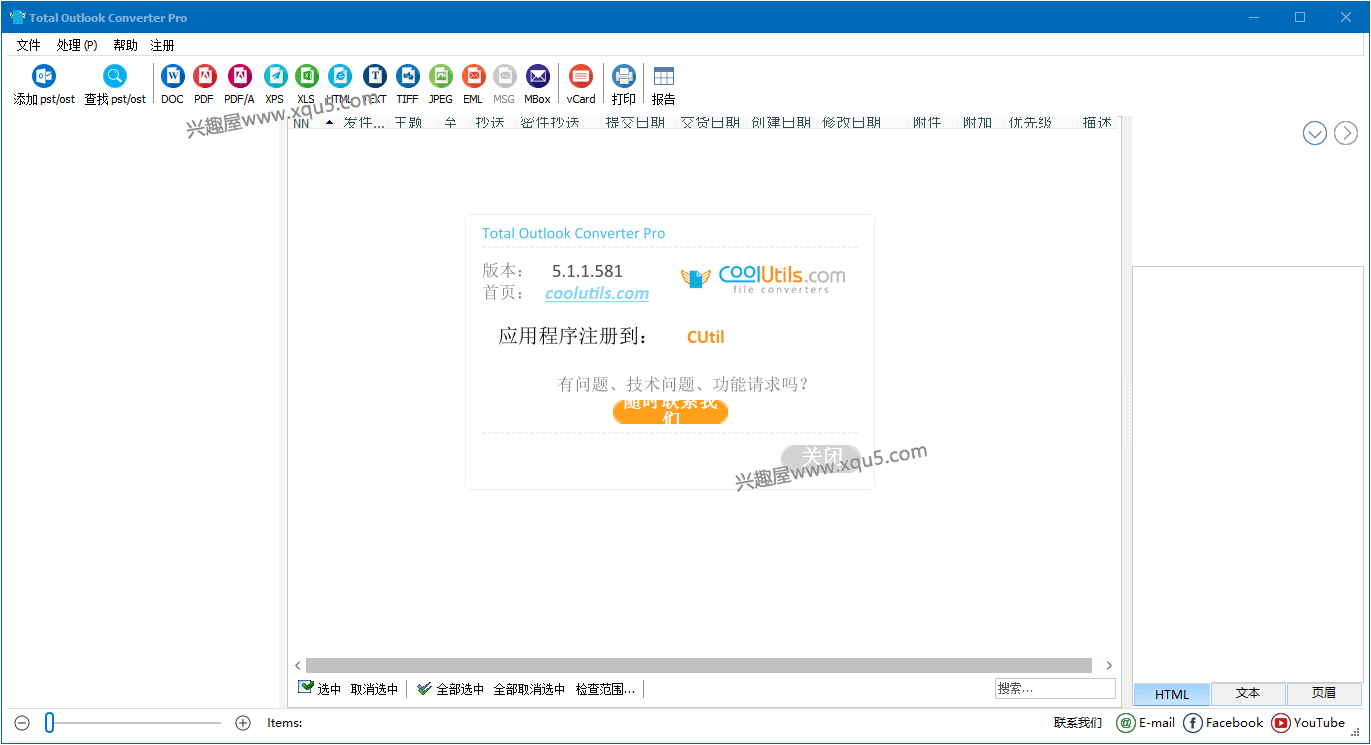Click the down chevron circle button
1371x745 pixels.
[1315, 132]
